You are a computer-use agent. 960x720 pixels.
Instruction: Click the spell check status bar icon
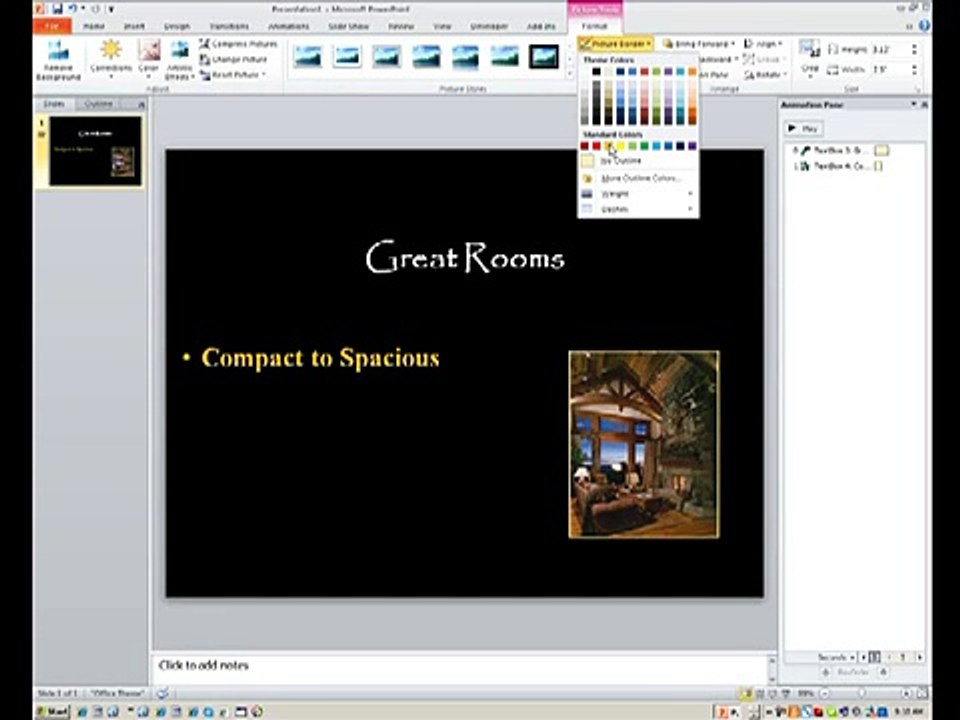(x=162, y=693)
